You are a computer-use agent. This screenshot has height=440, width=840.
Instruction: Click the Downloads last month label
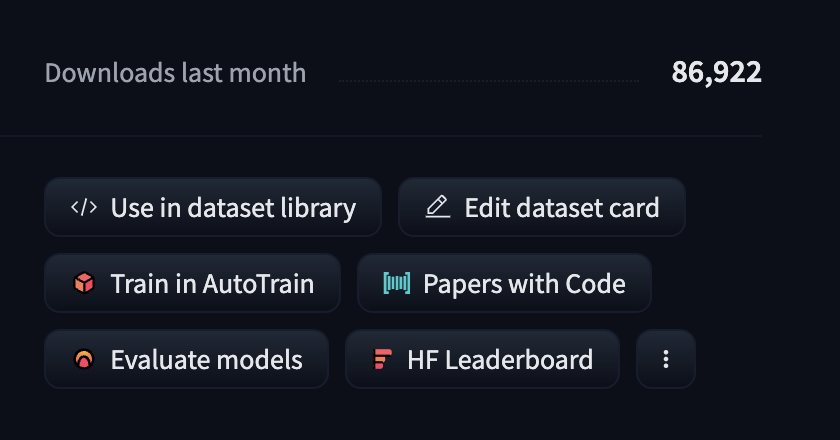click(176, 73)
